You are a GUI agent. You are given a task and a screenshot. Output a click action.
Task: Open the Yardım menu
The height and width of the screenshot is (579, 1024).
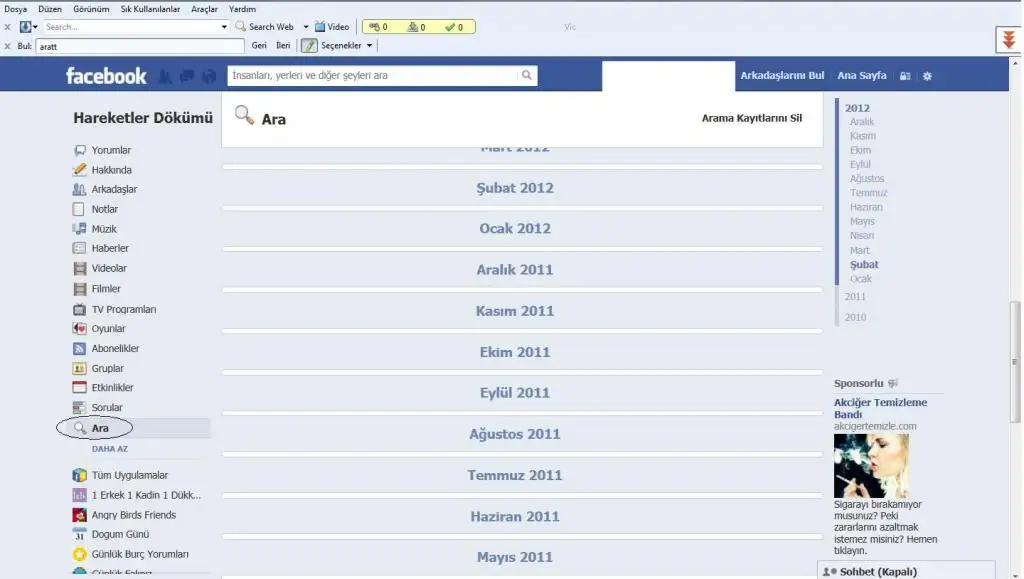tap(242, 9)
